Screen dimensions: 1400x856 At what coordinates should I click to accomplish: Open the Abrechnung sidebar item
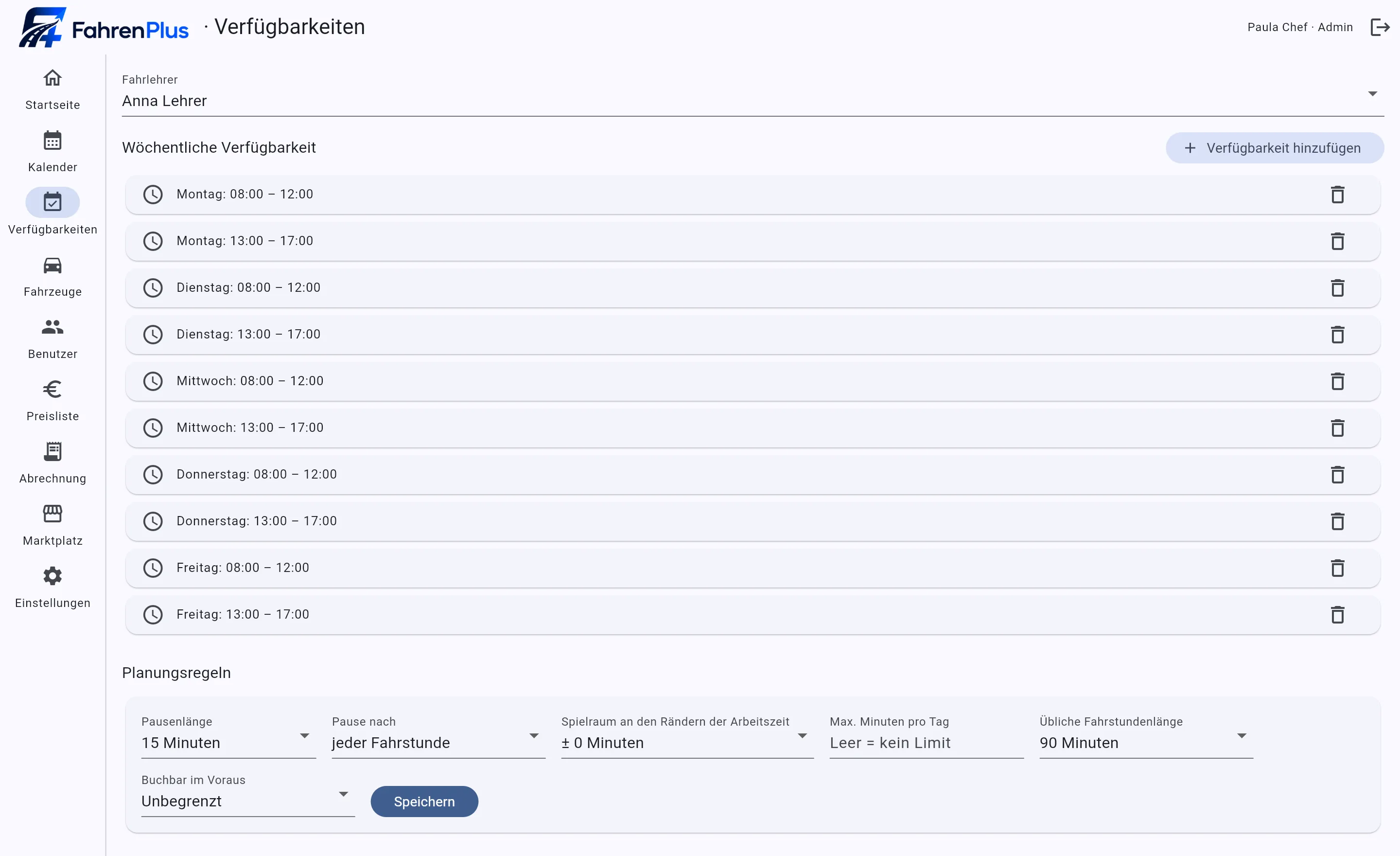(x=52, y=463)
